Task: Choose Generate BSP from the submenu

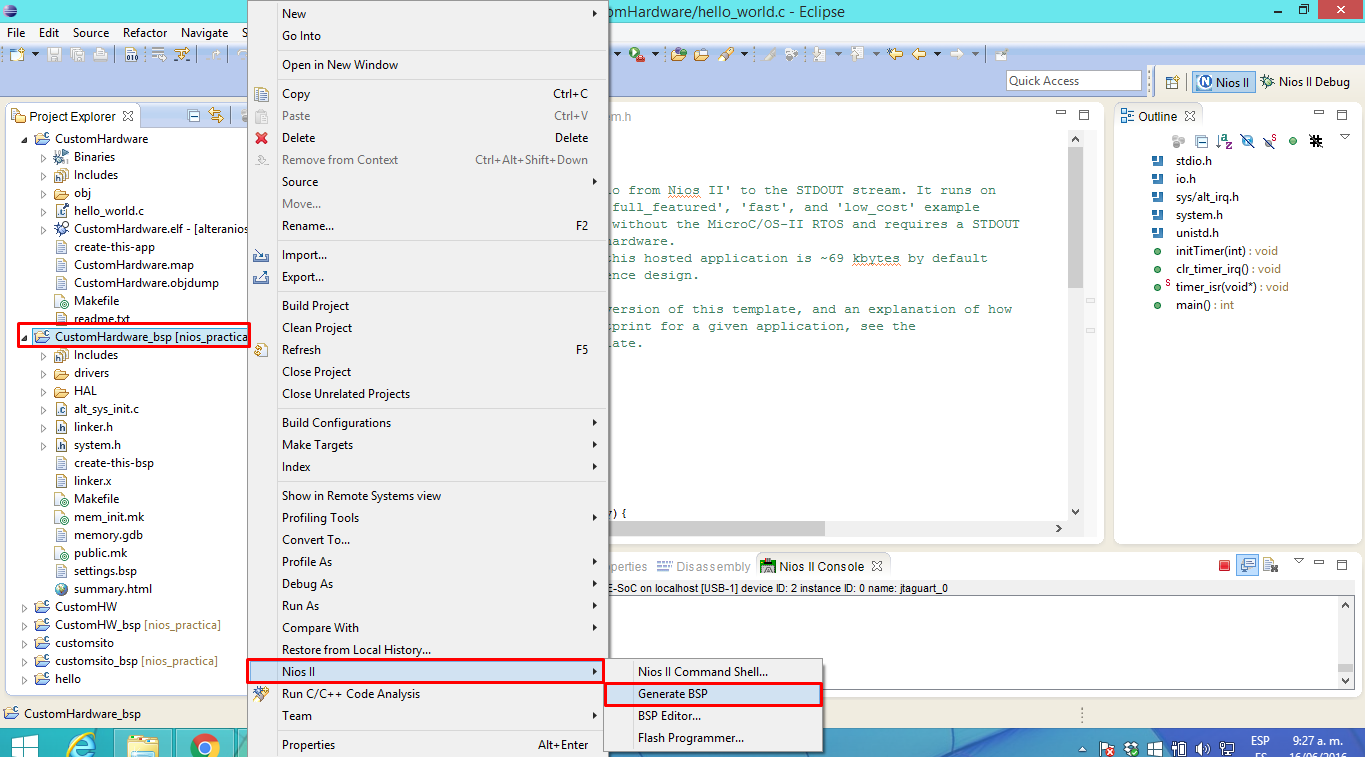Action: click(x=713, y=694)
